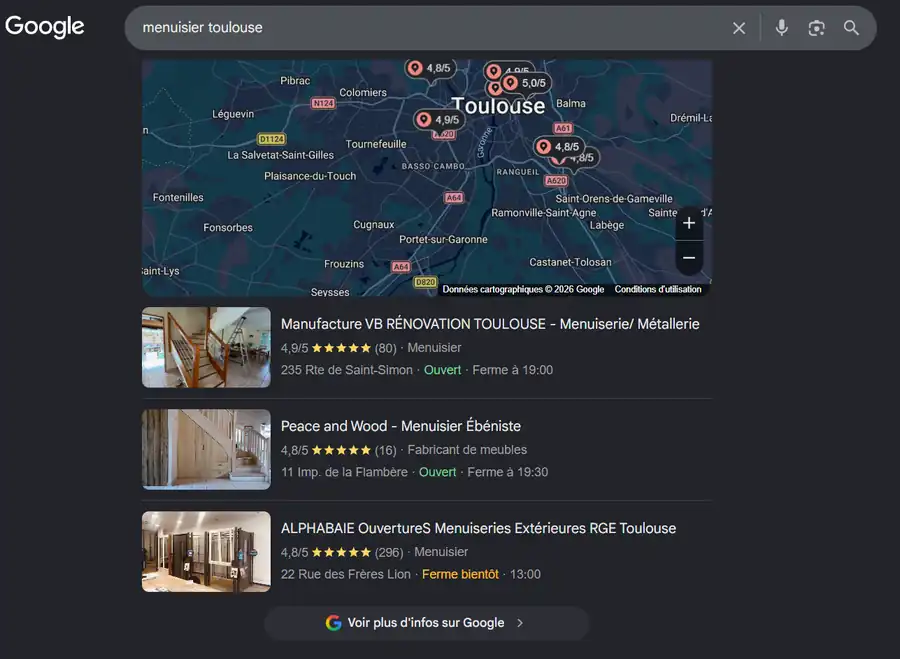This screenshot has height=659, width=900.
Task: Click the Toulouse city label on map
Action: point(498,106)
